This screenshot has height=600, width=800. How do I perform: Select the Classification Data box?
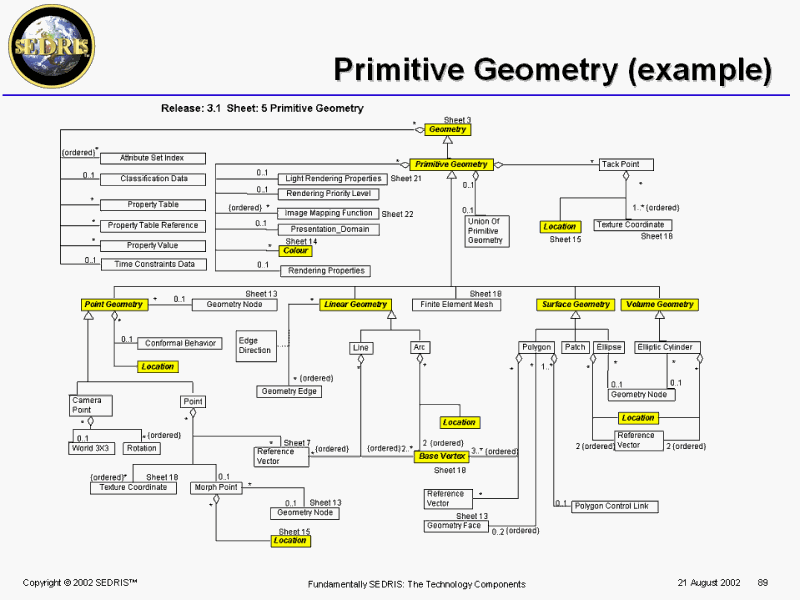click(153, 179)
